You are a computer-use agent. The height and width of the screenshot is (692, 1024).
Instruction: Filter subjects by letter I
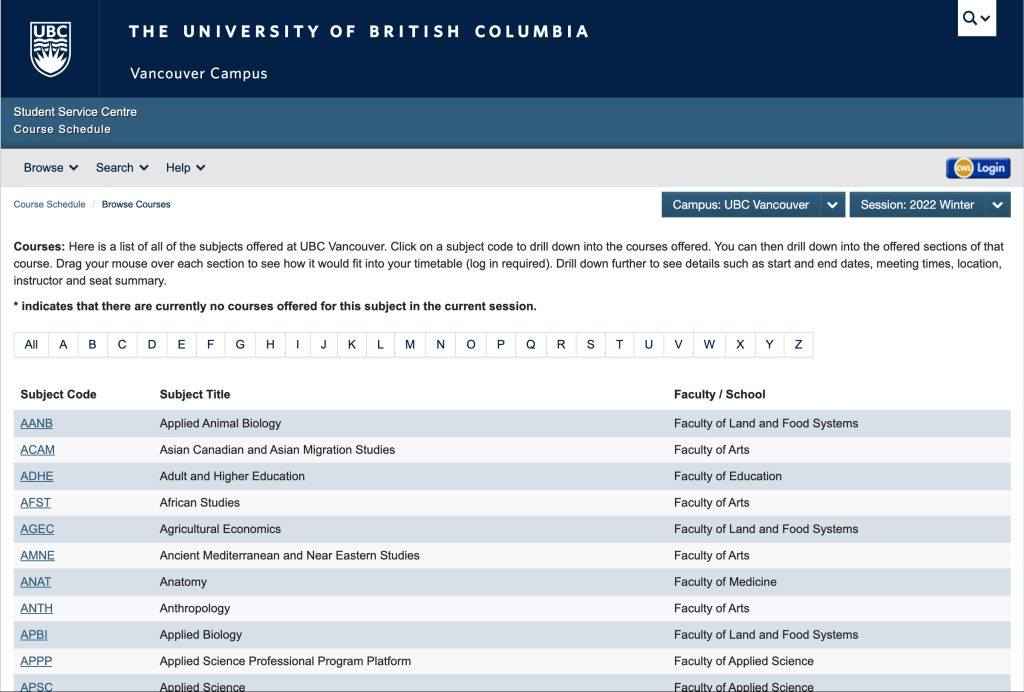click(298, 345)
